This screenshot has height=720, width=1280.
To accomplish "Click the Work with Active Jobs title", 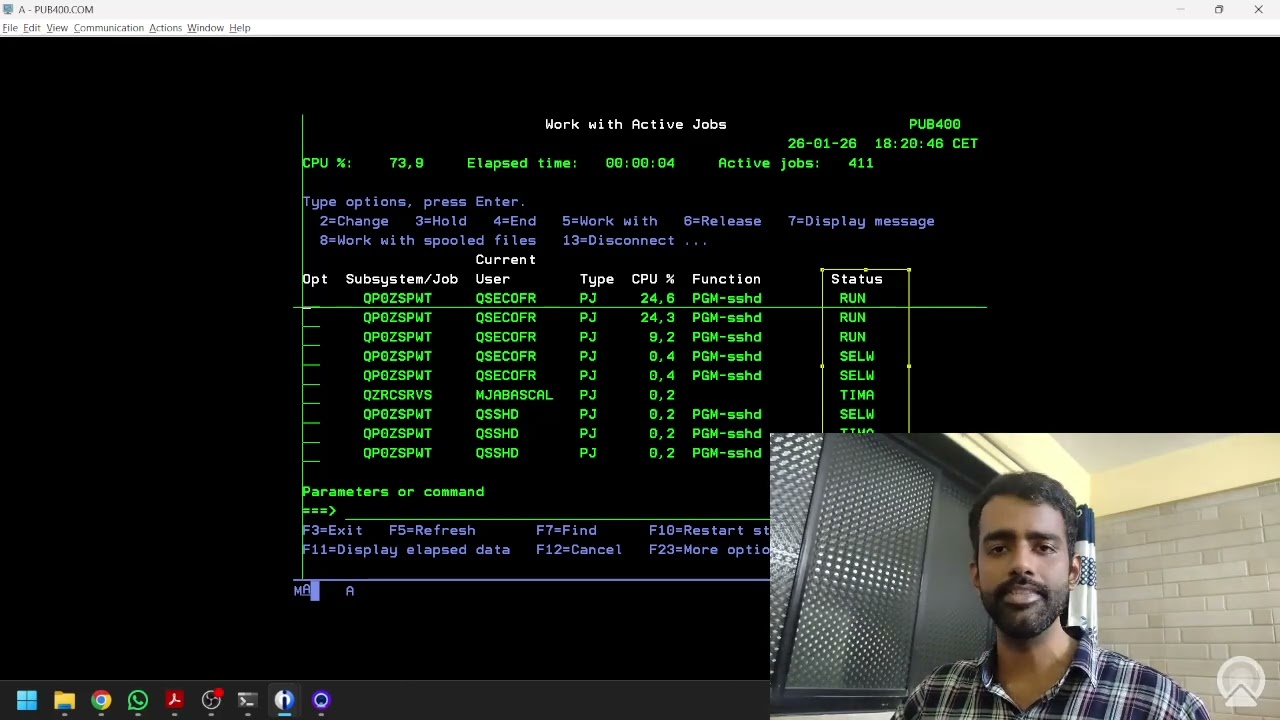I will pyautogui.click(x=636, y=124).
